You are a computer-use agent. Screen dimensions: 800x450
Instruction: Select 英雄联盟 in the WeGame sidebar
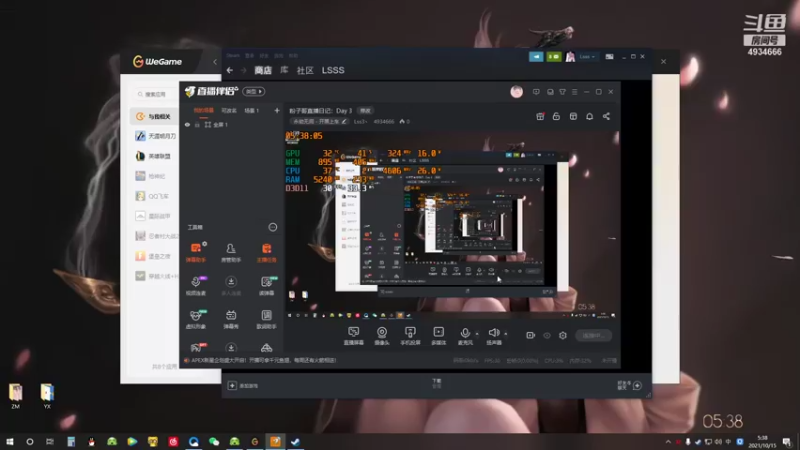(x=153, y=156)
